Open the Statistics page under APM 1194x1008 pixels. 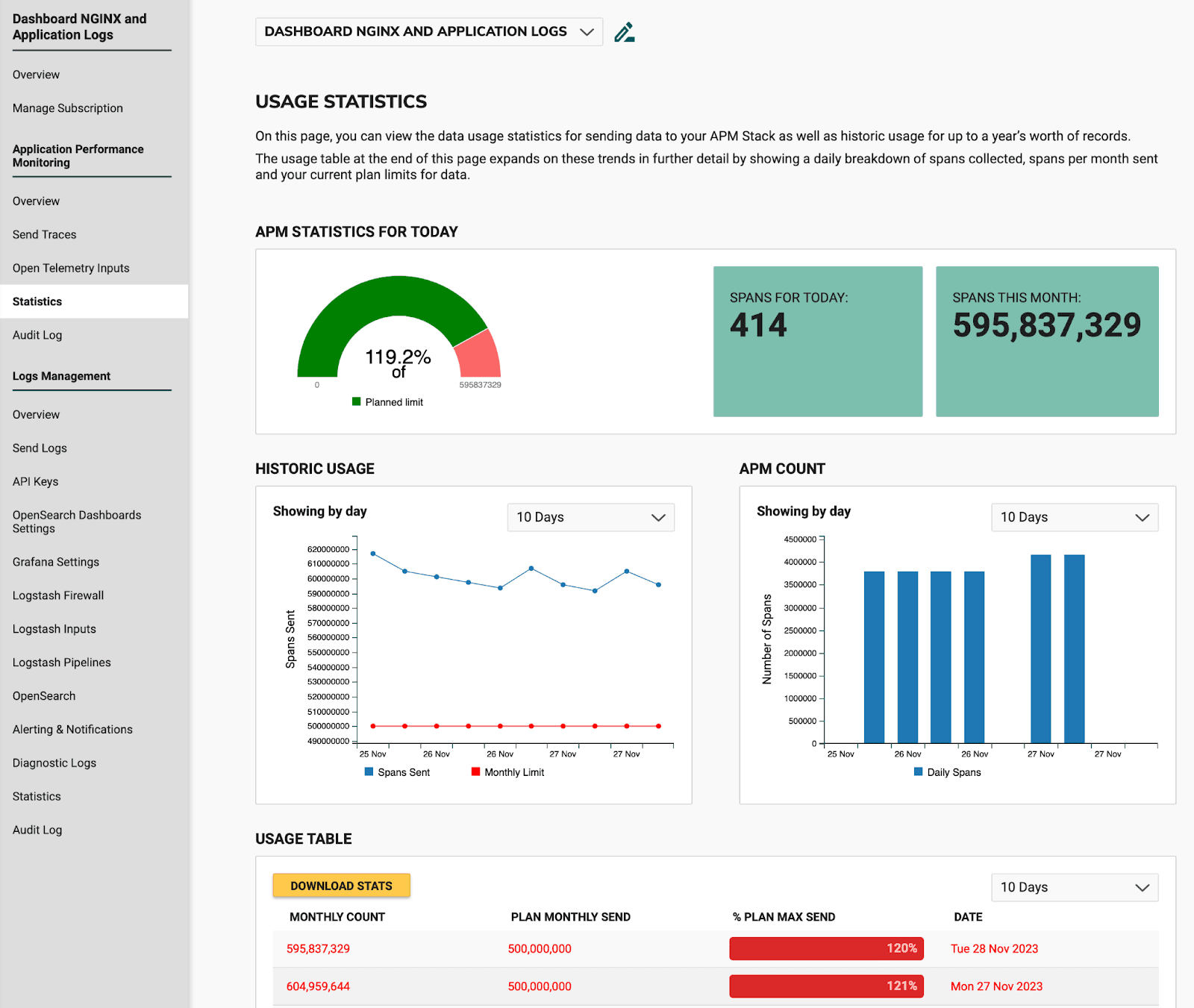[x=37, y=301]
